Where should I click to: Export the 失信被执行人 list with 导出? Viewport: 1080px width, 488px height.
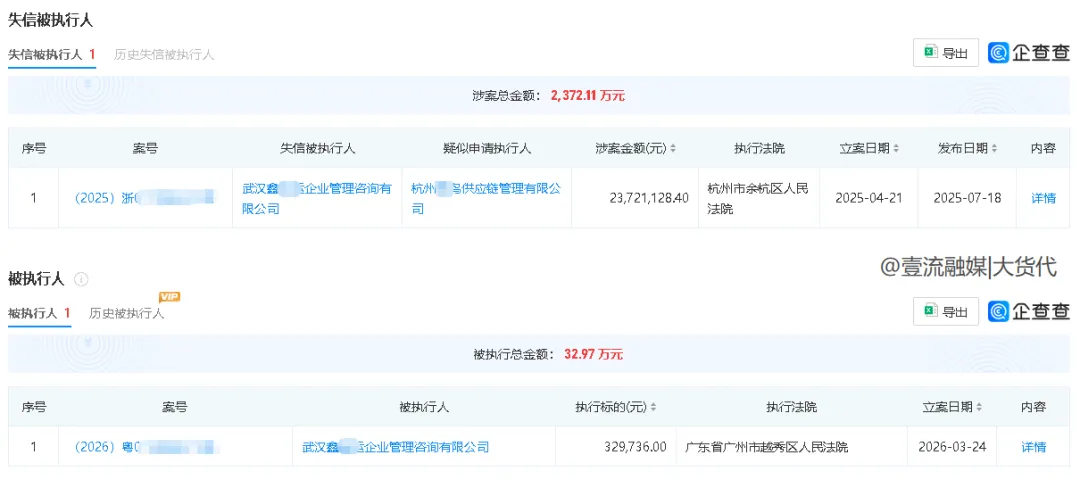coord(945,53)
